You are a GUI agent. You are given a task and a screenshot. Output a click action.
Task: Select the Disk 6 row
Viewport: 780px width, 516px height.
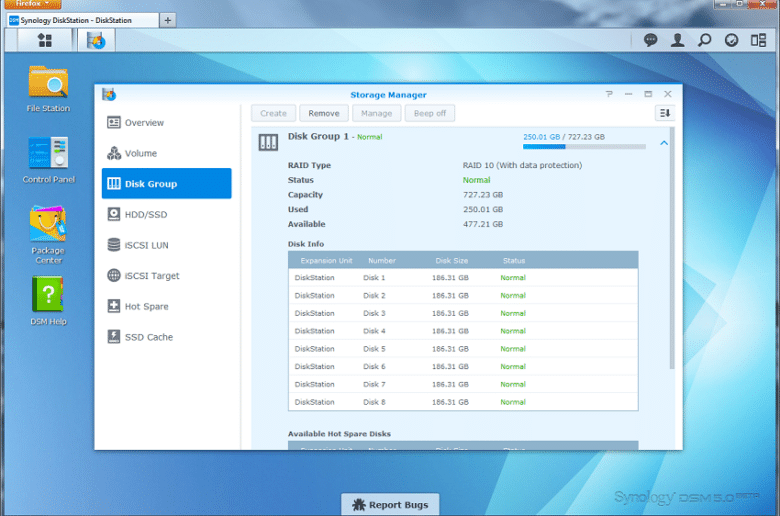pyautogui.click(x=463, y=366)
